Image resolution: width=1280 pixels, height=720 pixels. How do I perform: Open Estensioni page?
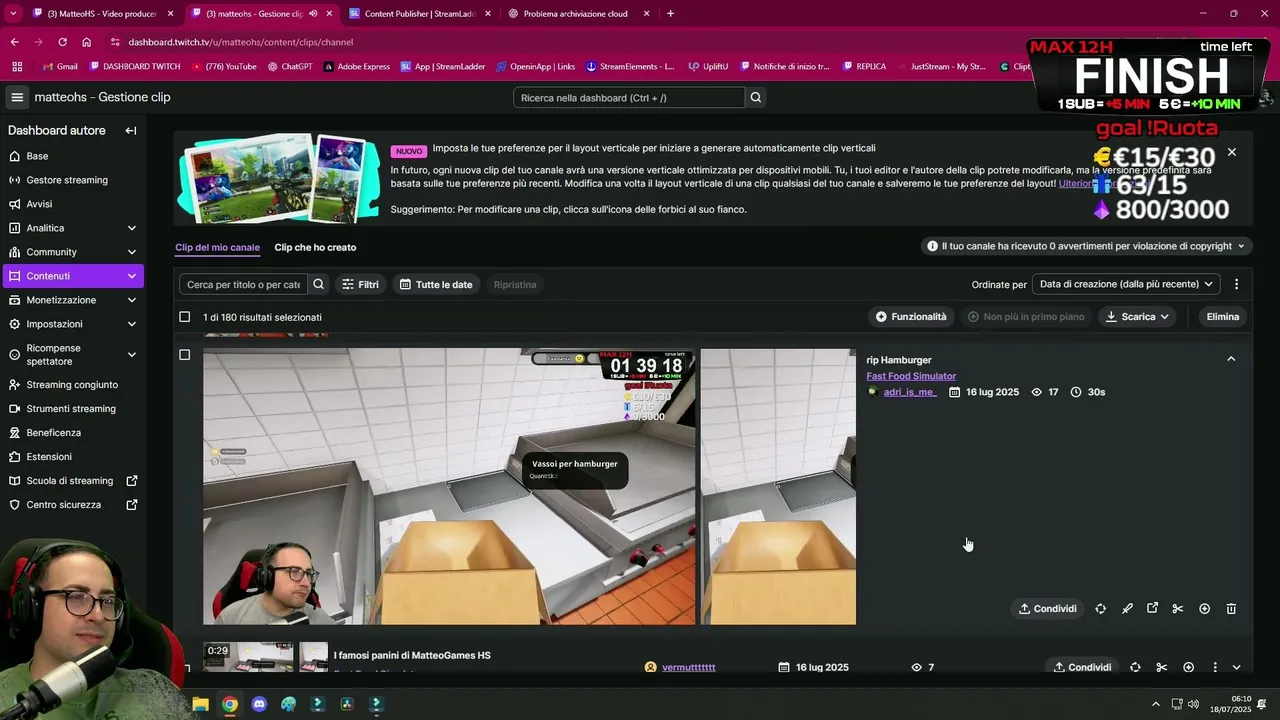tap(48, 457)
